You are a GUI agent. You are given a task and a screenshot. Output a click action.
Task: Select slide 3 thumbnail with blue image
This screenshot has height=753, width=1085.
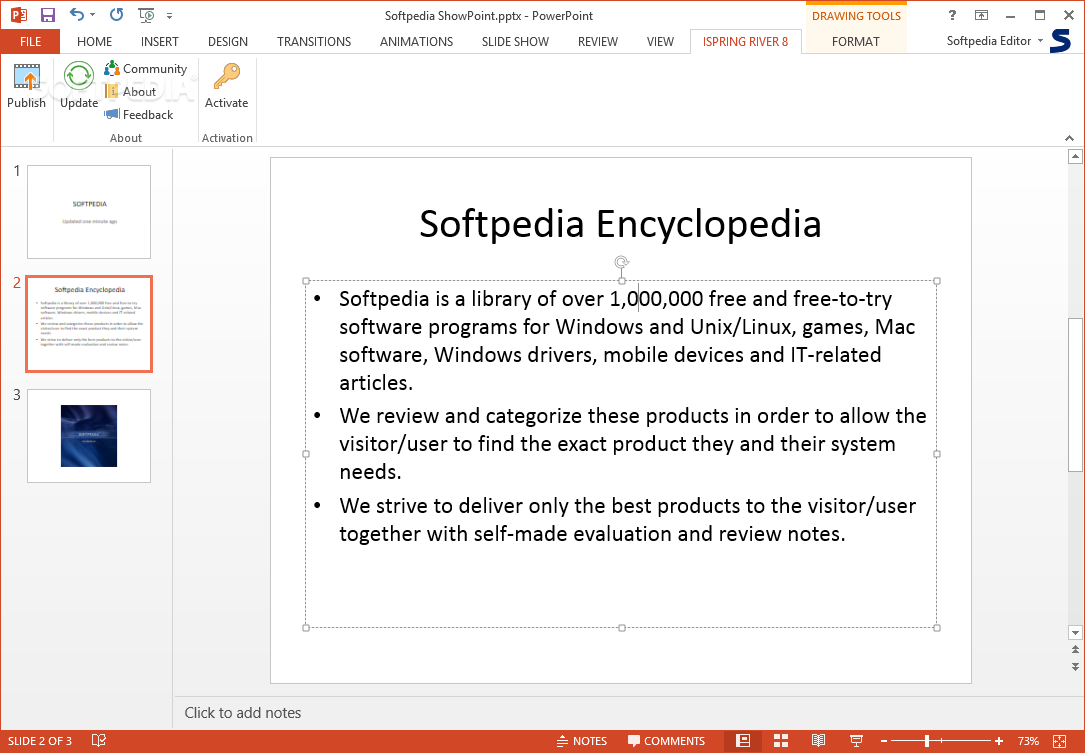coord(89,436)
